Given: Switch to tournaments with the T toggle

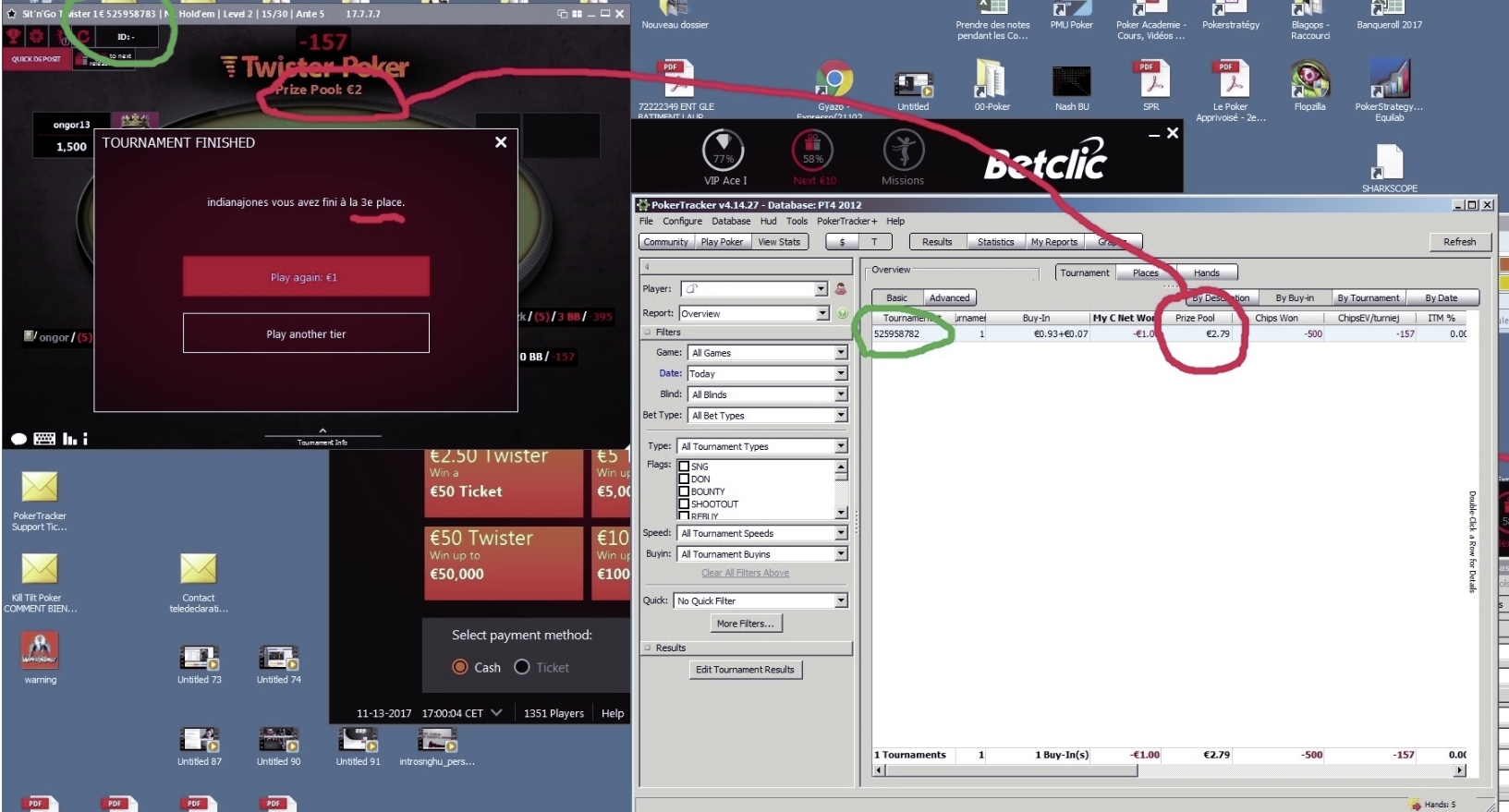Looking at the screenshot, I should click(x=874, y=242).
